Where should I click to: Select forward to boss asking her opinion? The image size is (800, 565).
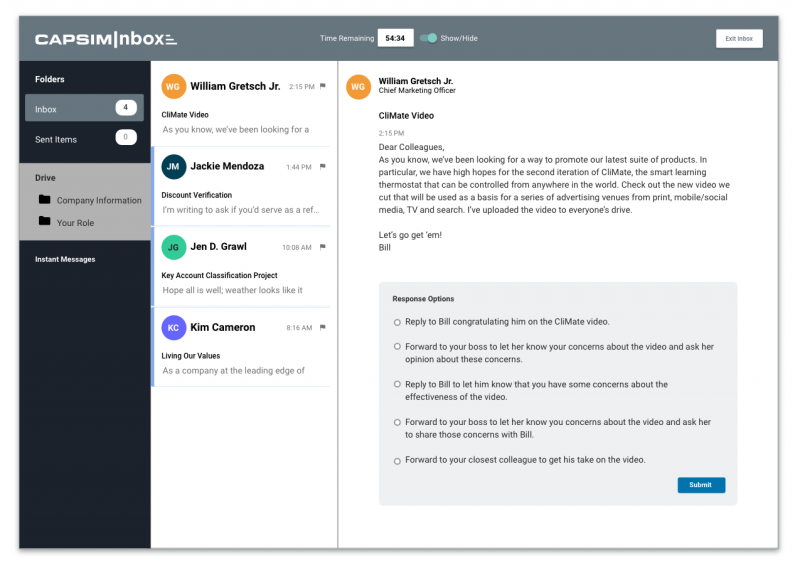click(x=397, y=347)
